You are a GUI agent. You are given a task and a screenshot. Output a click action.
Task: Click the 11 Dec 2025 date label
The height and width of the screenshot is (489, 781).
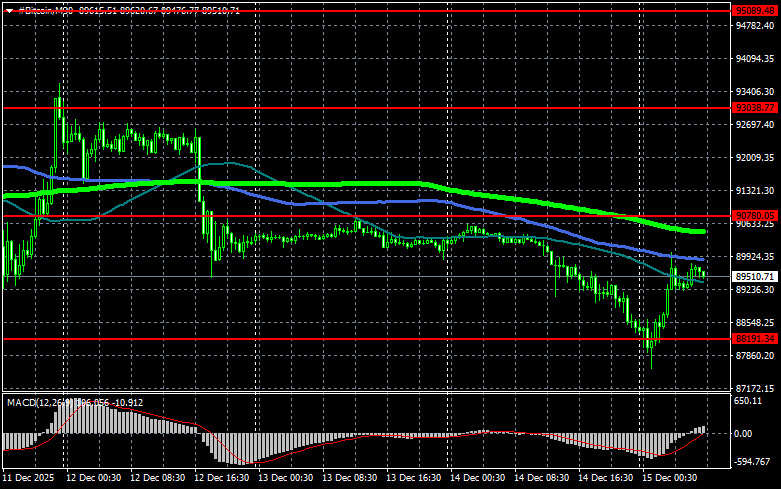[28, 478]
